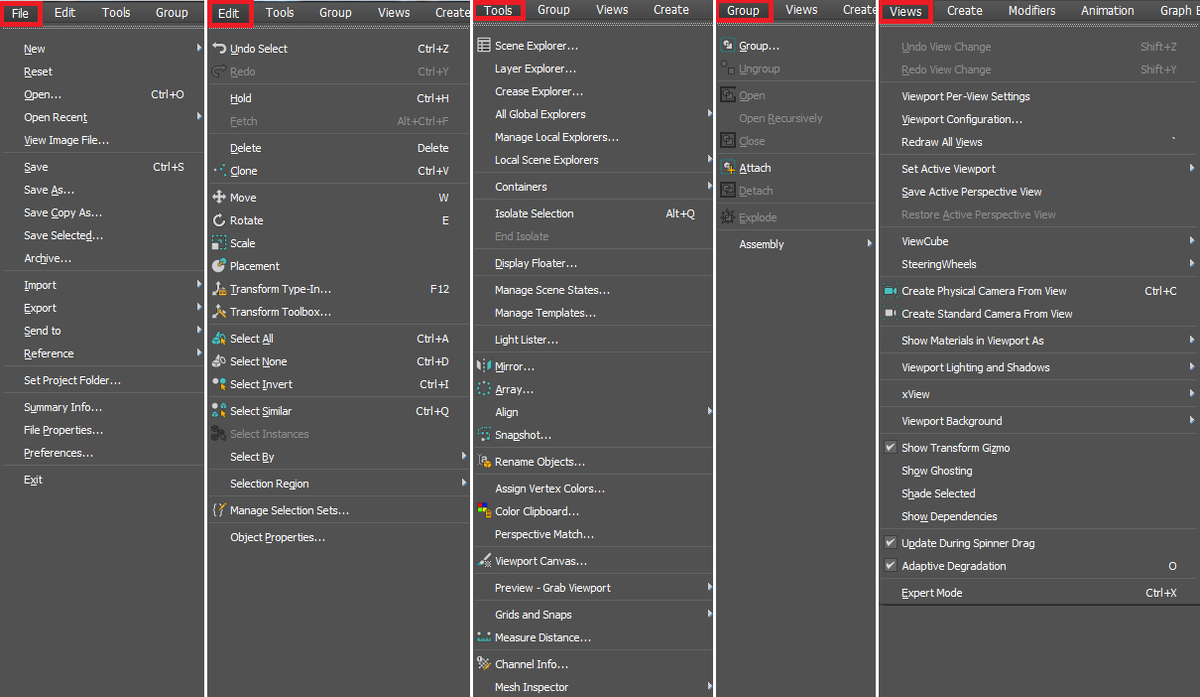
Task: Open Transform Toolbox via its icon
Action: click(219, 312)
